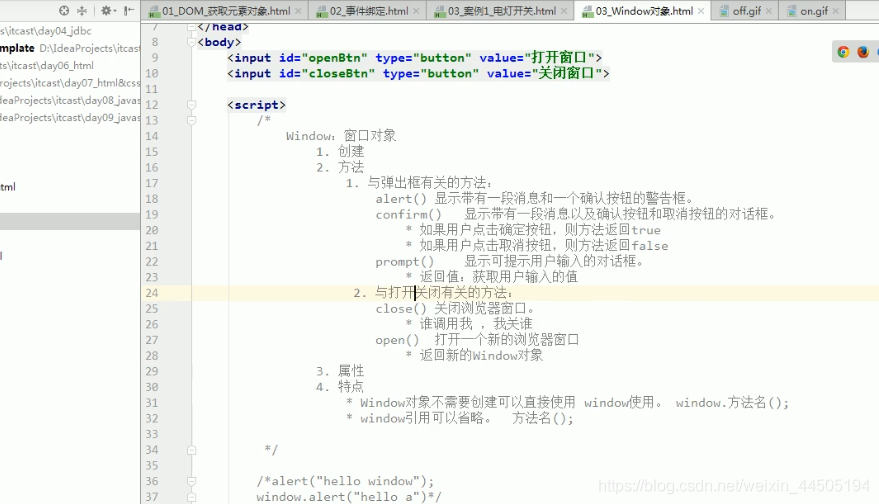Fold the alert comment at line 36
The width and height of the screenshot is (879, 504).
point(191,482)
